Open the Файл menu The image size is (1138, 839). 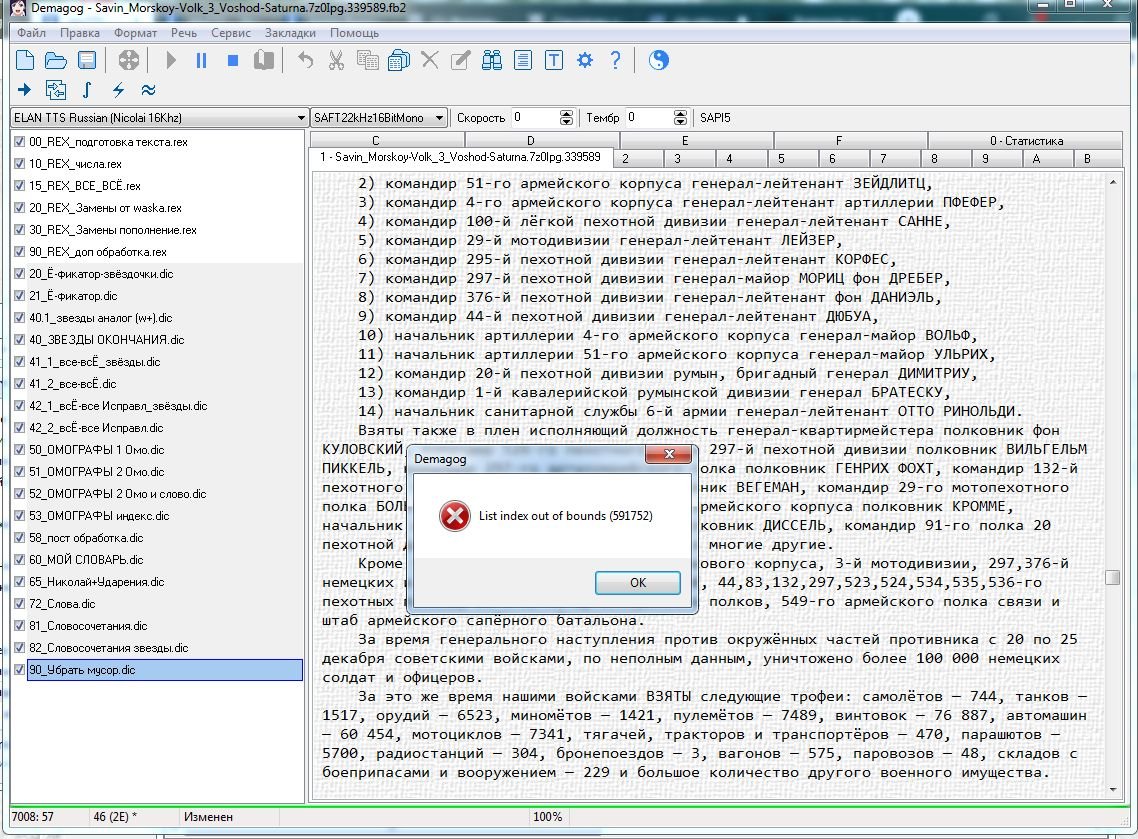(31, 33)
